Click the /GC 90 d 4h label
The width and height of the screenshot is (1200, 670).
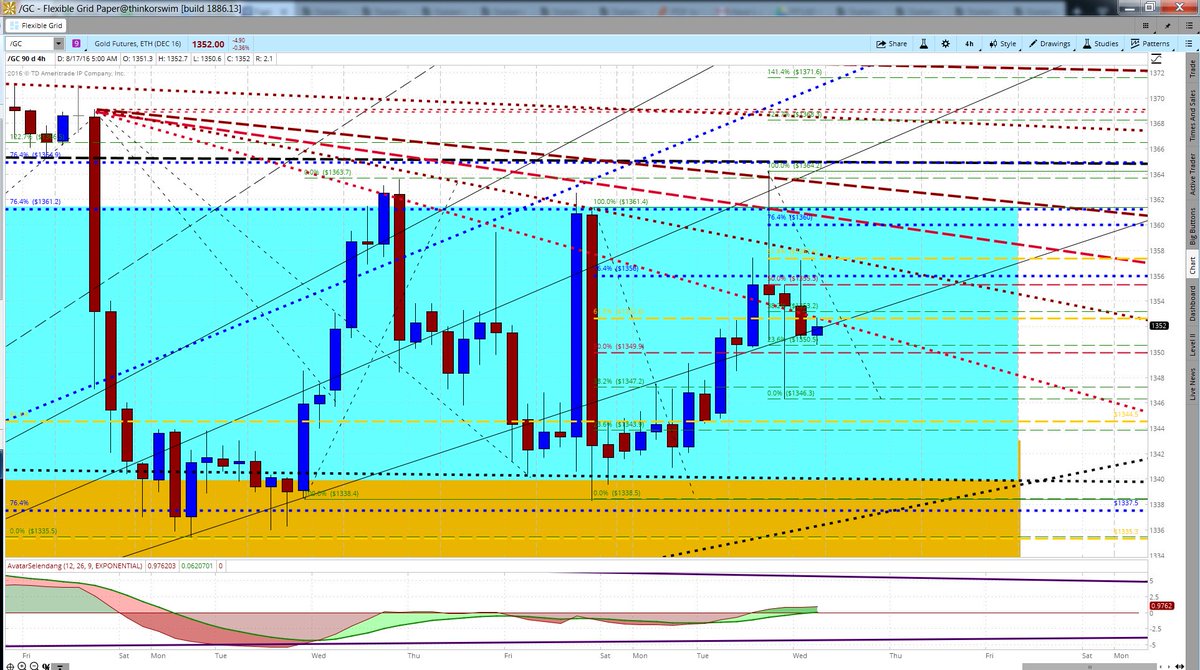tap(29, 61)
